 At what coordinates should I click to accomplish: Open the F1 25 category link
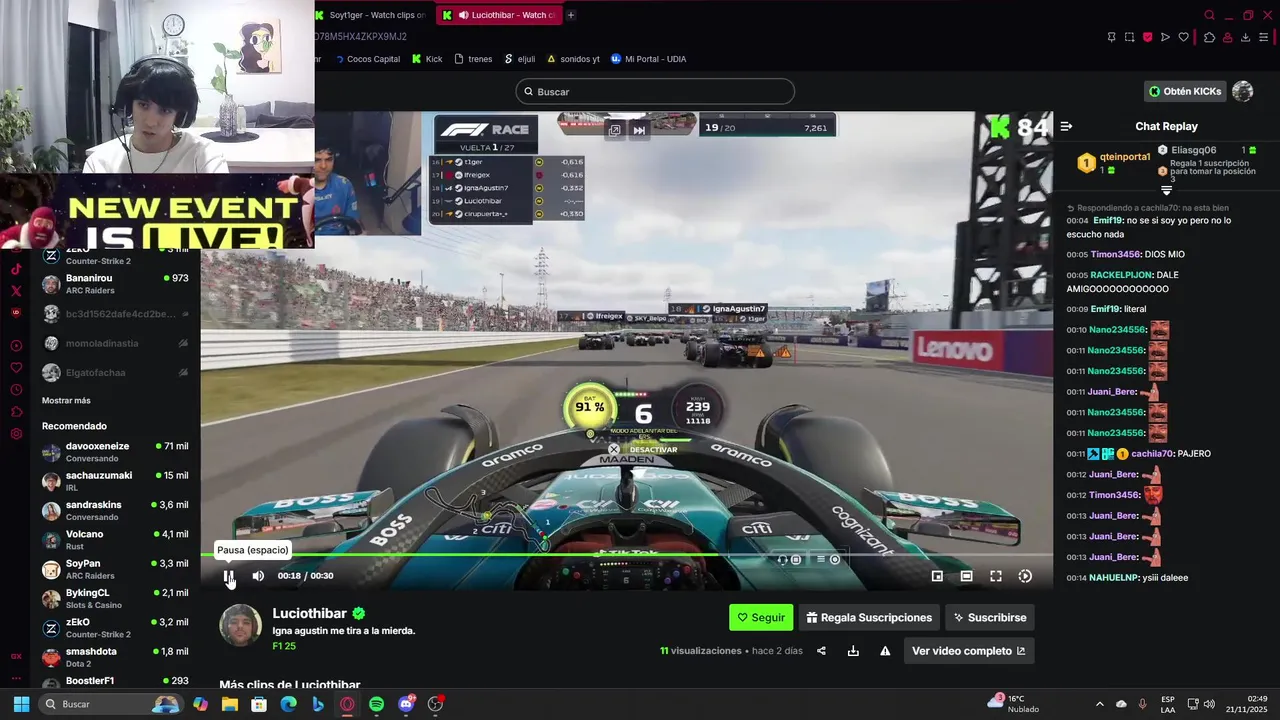tap(284, 646)
